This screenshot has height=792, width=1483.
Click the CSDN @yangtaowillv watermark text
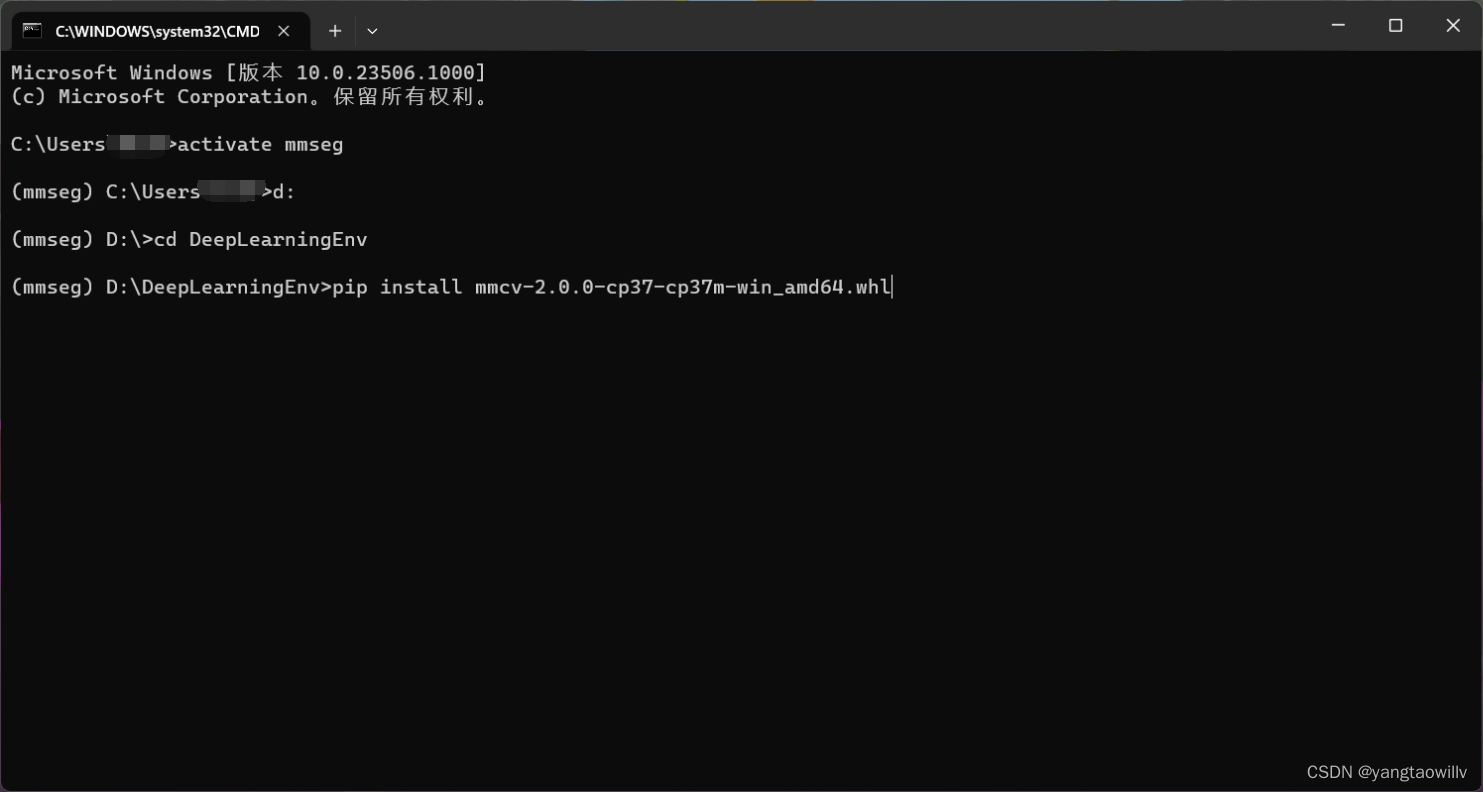(x=1385, y=772)
